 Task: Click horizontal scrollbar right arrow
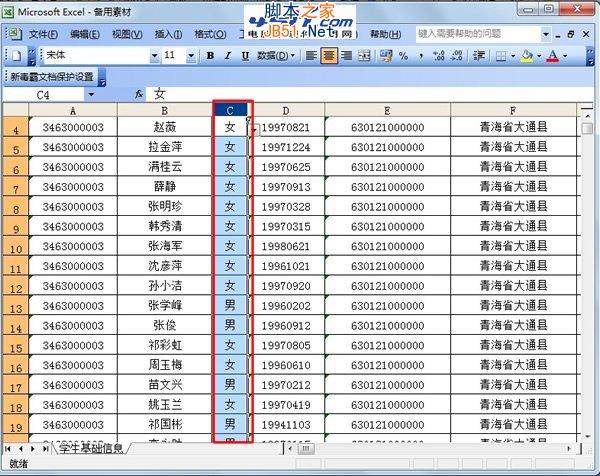pos(569,448)
